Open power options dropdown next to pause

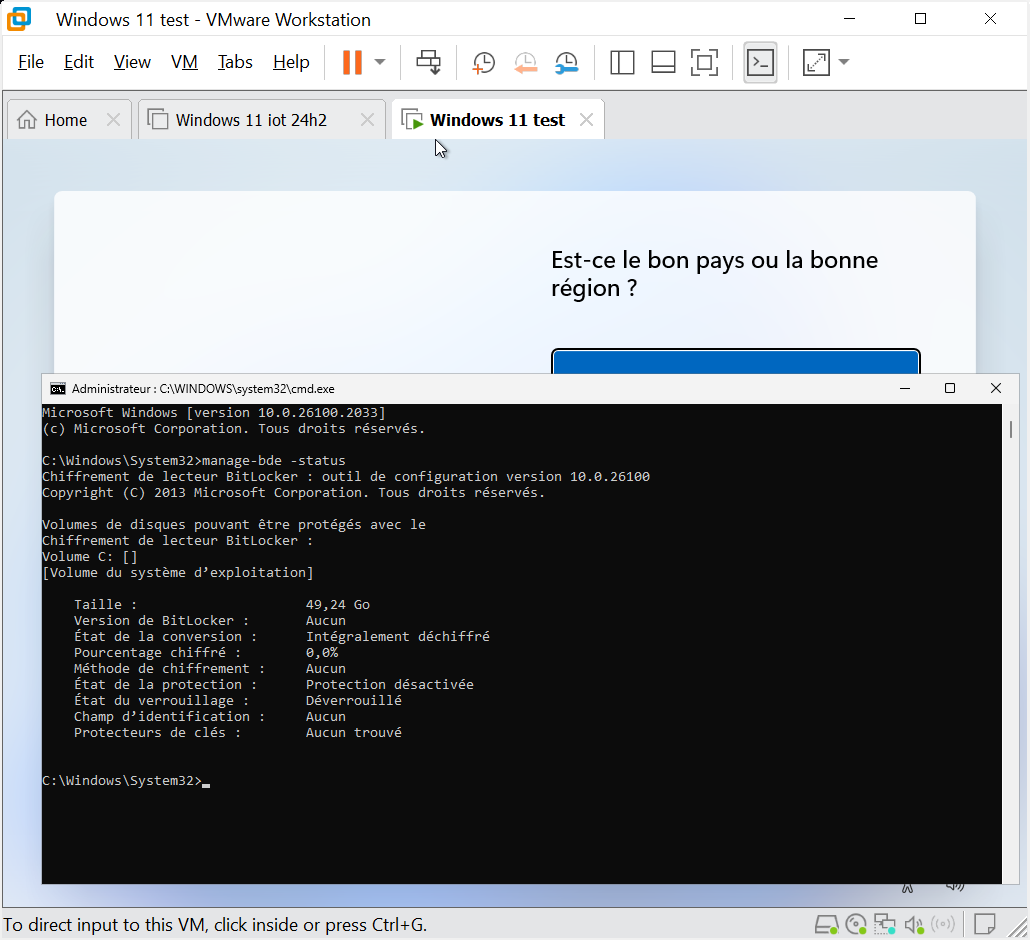380,62
